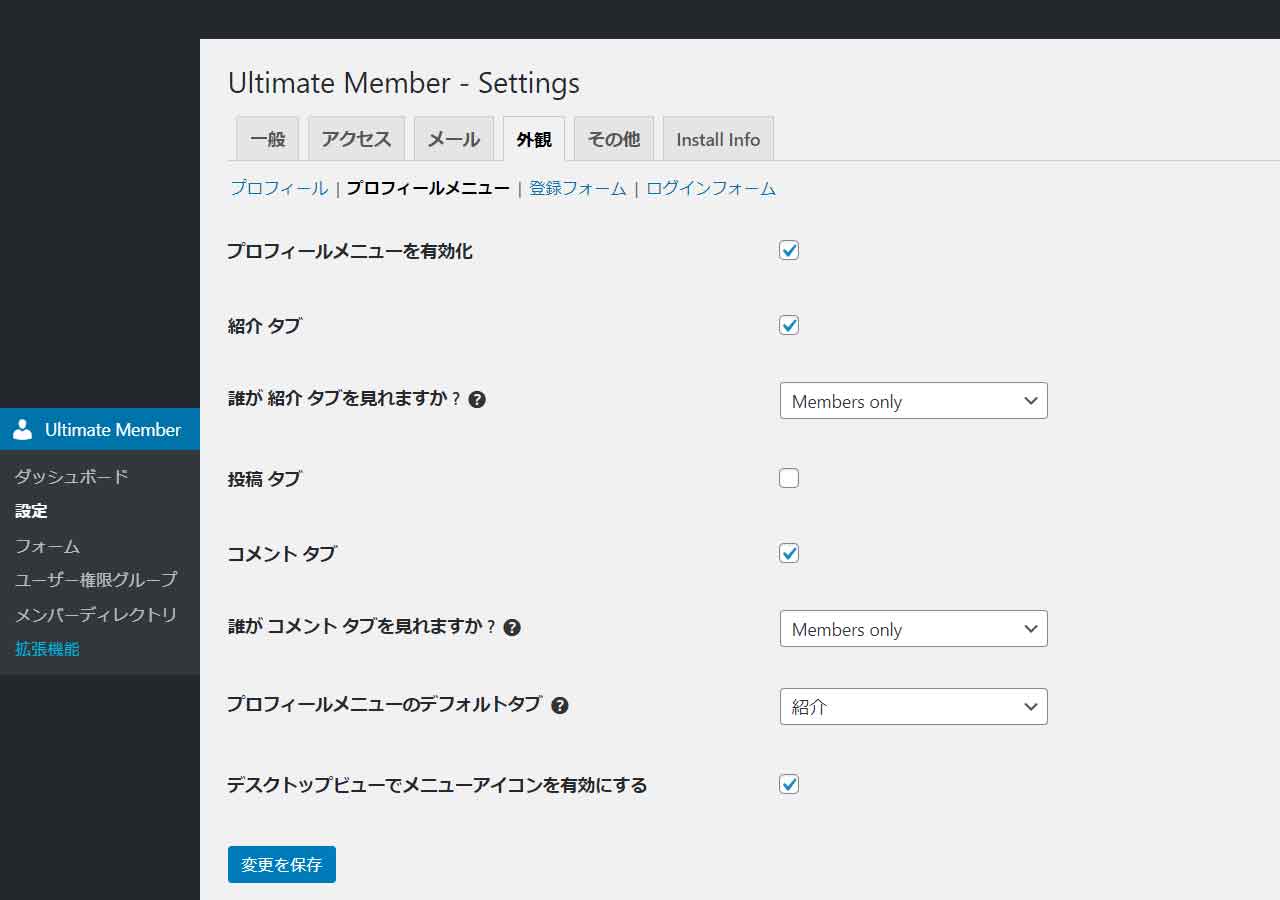
Task: Select the プロフィールメニュー sub-section
Action: (428, 188)
